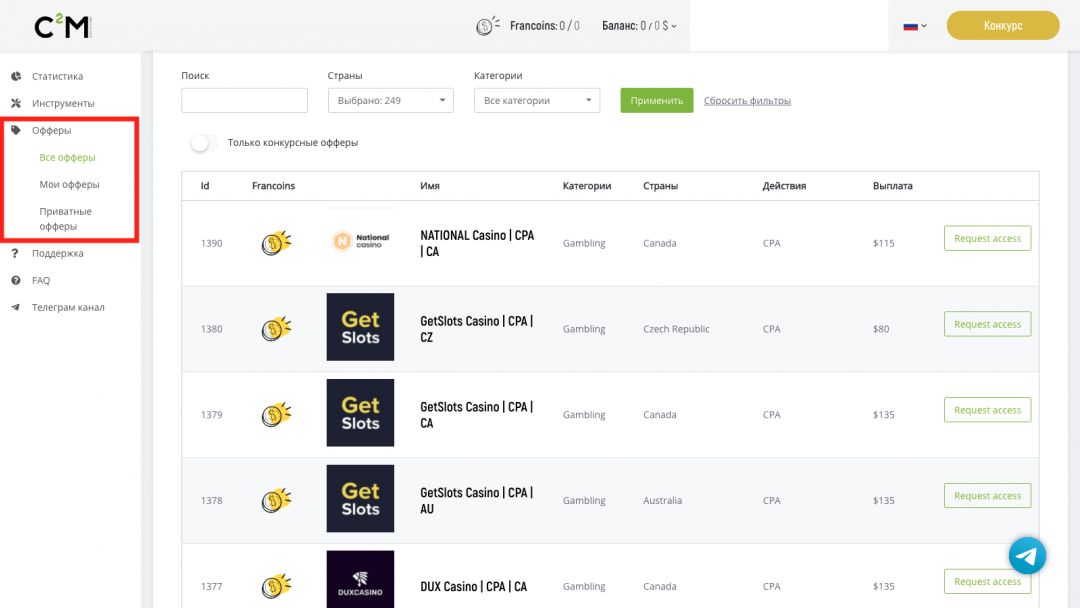Open the Статистика pie chart icon
1080x608 pixels.
point(16,76)
